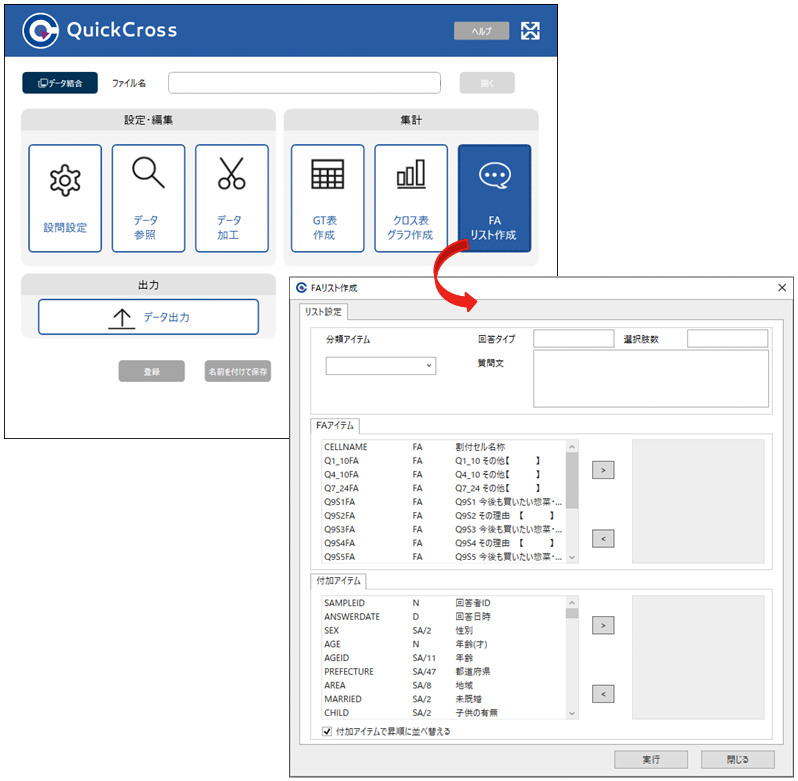Add the selected FA item with the > button

(x=603, y=470)
